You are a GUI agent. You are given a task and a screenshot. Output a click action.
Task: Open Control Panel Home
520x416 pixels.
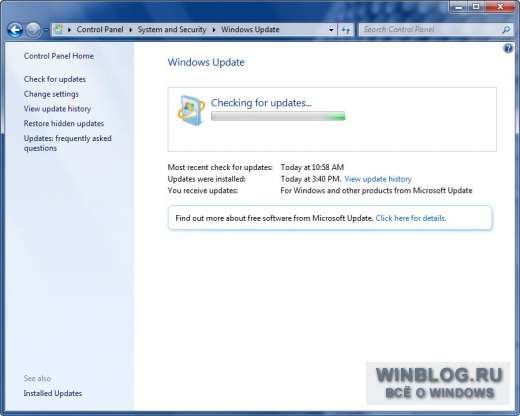click(x=59, y=56)
